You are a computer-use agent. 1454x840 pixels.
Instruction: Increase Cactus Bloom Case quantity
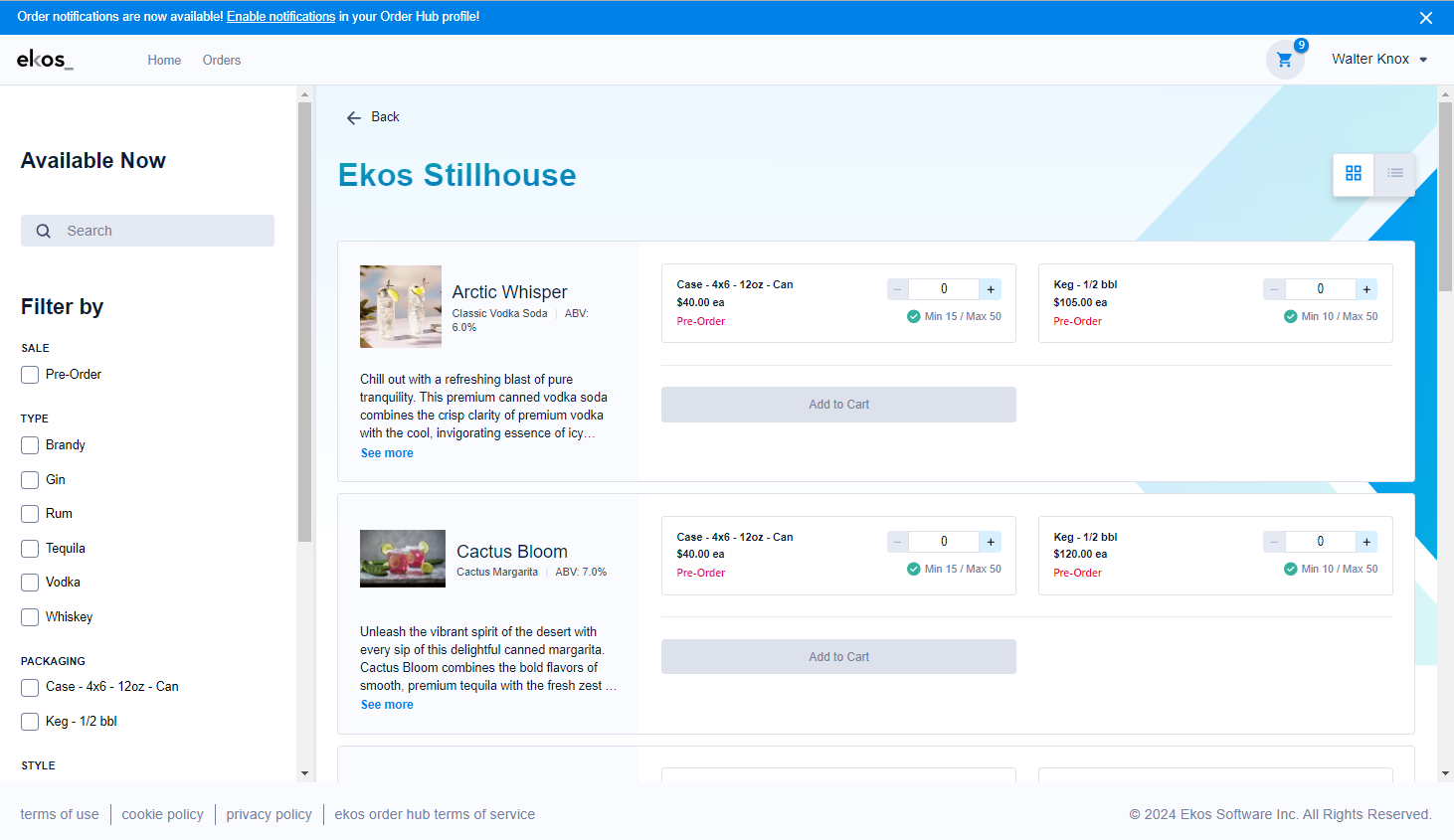click(991, 542)
